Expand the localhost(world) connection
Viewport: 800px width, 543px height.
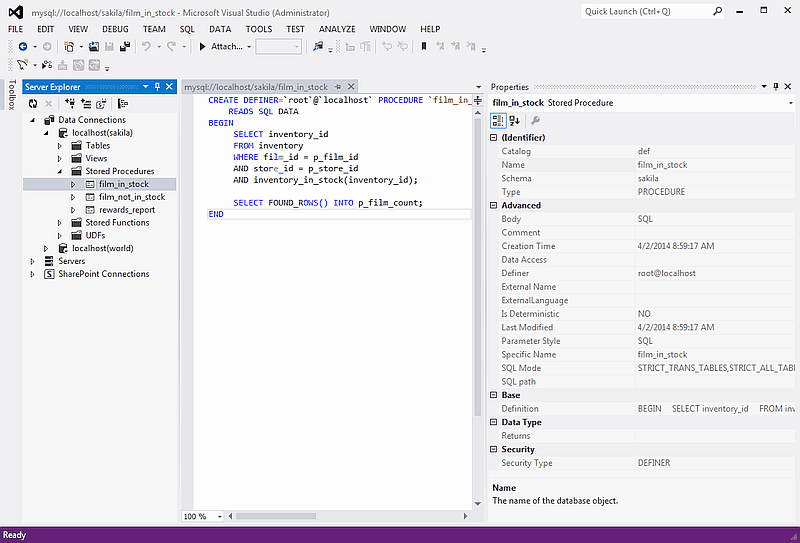47,249
